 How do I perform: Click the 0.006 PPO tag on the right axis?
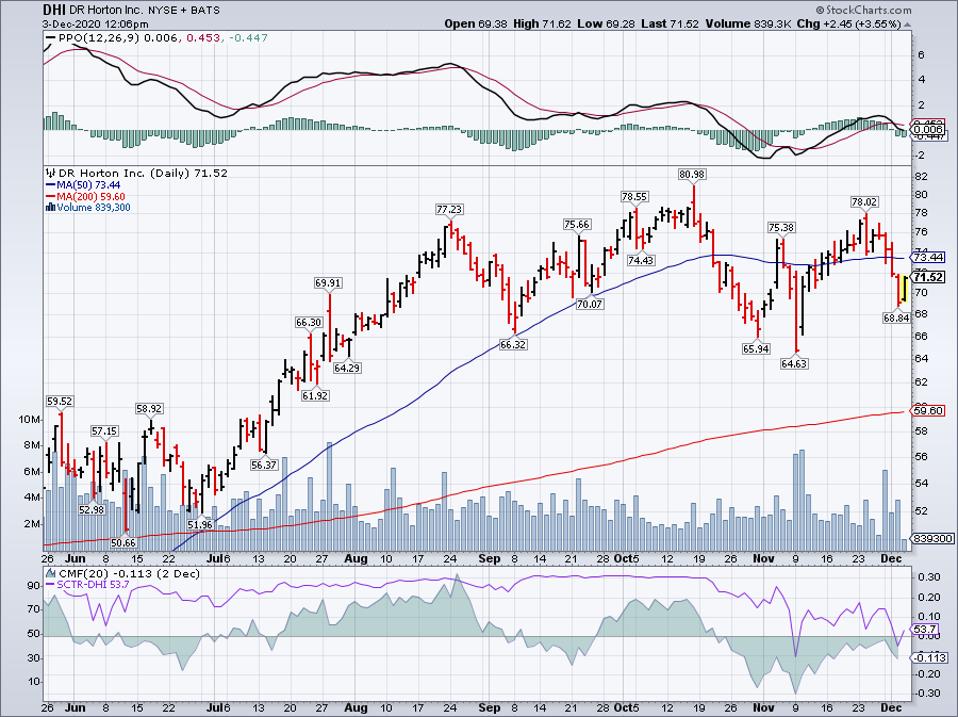tap(927, 129)
